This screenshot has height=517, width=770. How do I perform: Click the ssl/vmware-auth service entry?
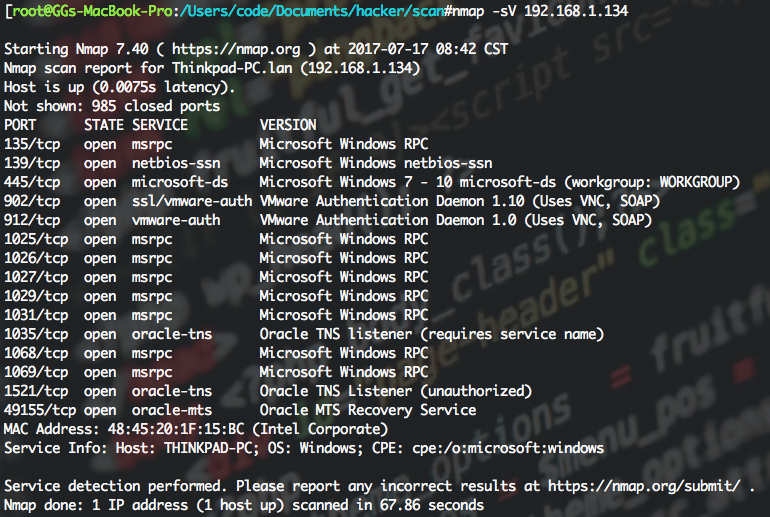point(192,201)
